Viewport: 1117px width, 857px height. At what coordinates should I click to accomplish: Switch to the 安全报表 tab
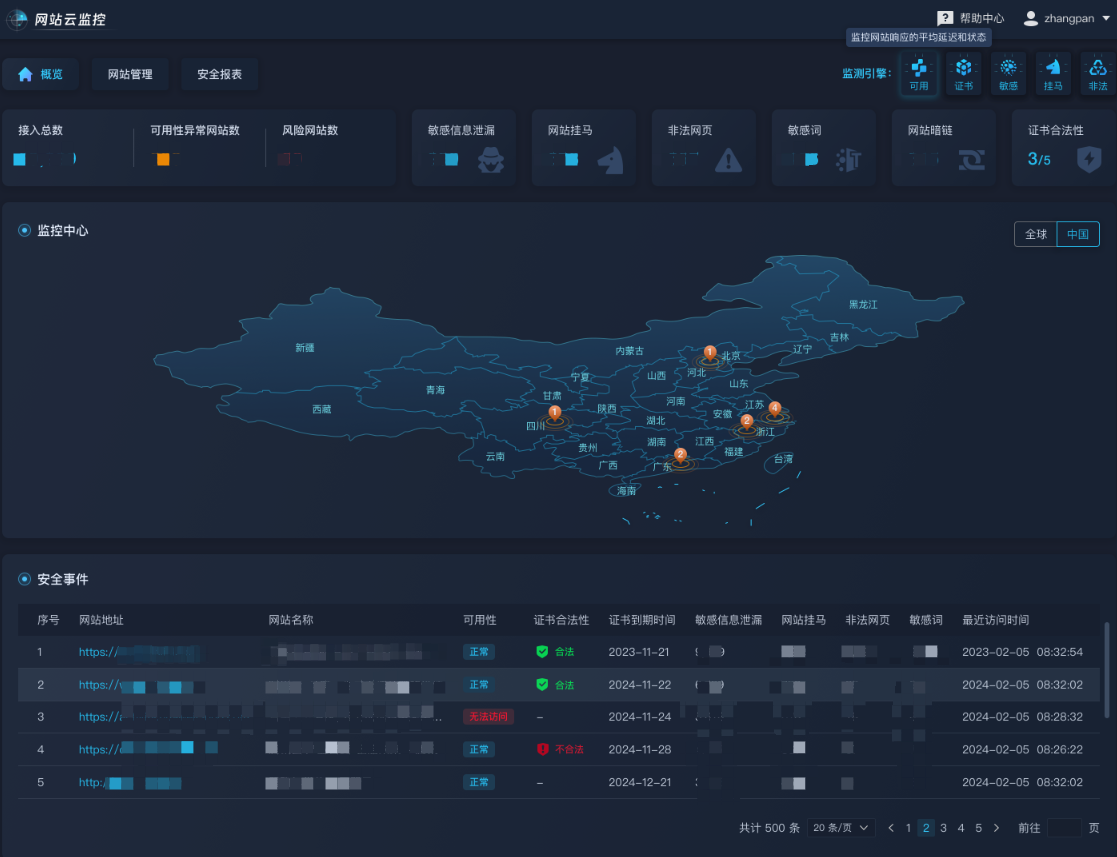click(212, 74)
